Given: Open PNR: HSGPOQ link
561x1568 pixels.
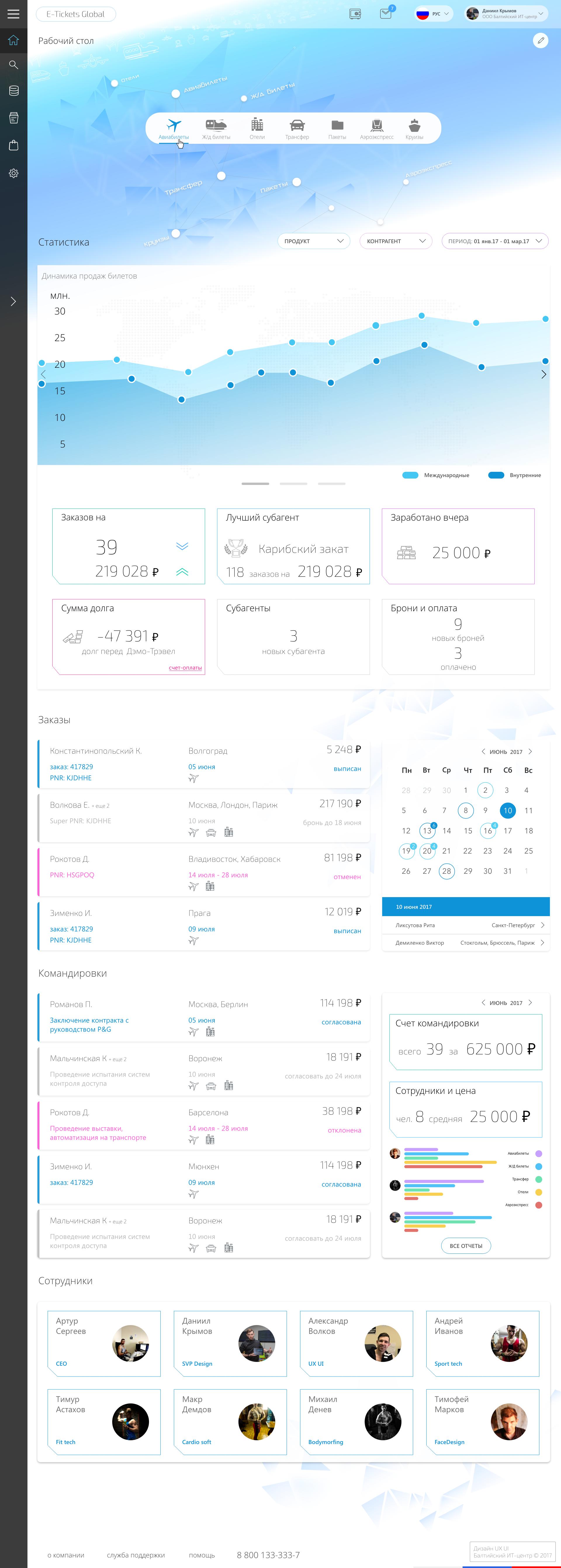Looking at the screenshot, I should click(72, 875).
